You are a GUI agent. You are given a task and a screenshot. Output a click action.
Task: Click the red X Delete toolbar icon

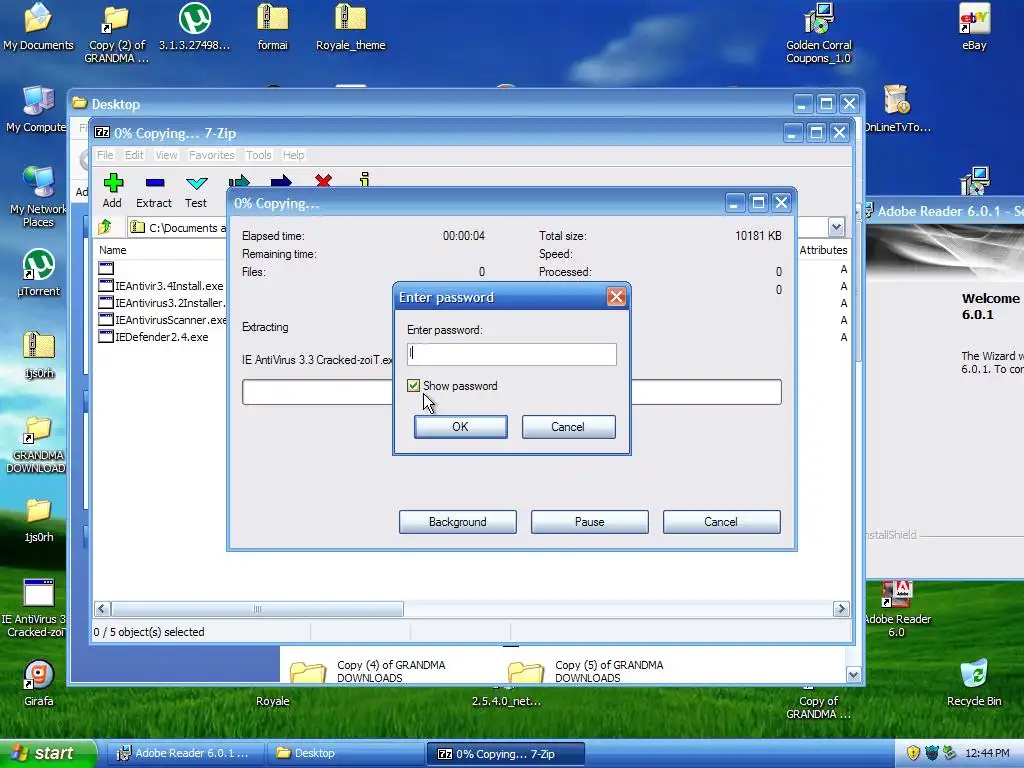tap(323, 180)
